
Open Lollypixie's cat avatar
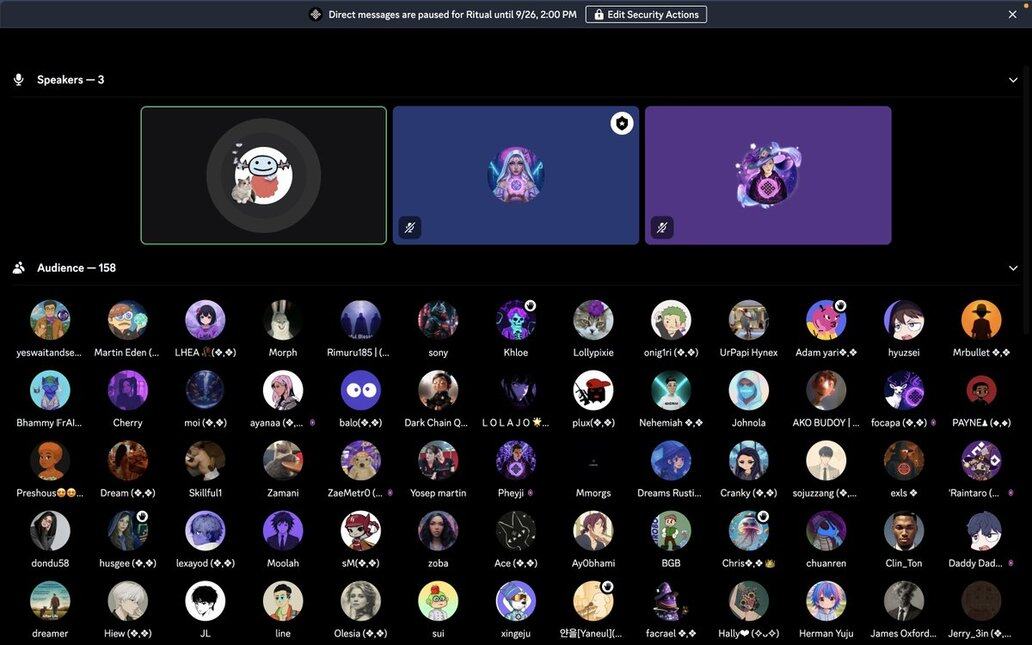point(593,320)
